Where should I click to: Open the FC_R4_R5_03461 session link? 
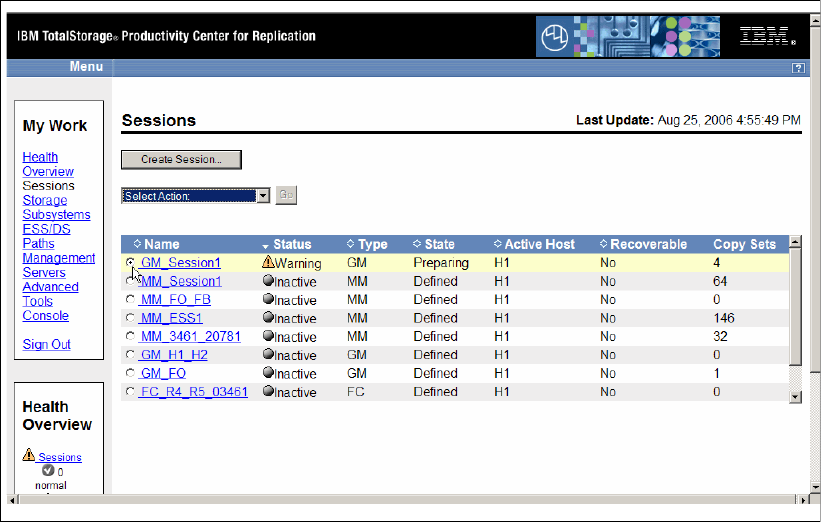193,392
